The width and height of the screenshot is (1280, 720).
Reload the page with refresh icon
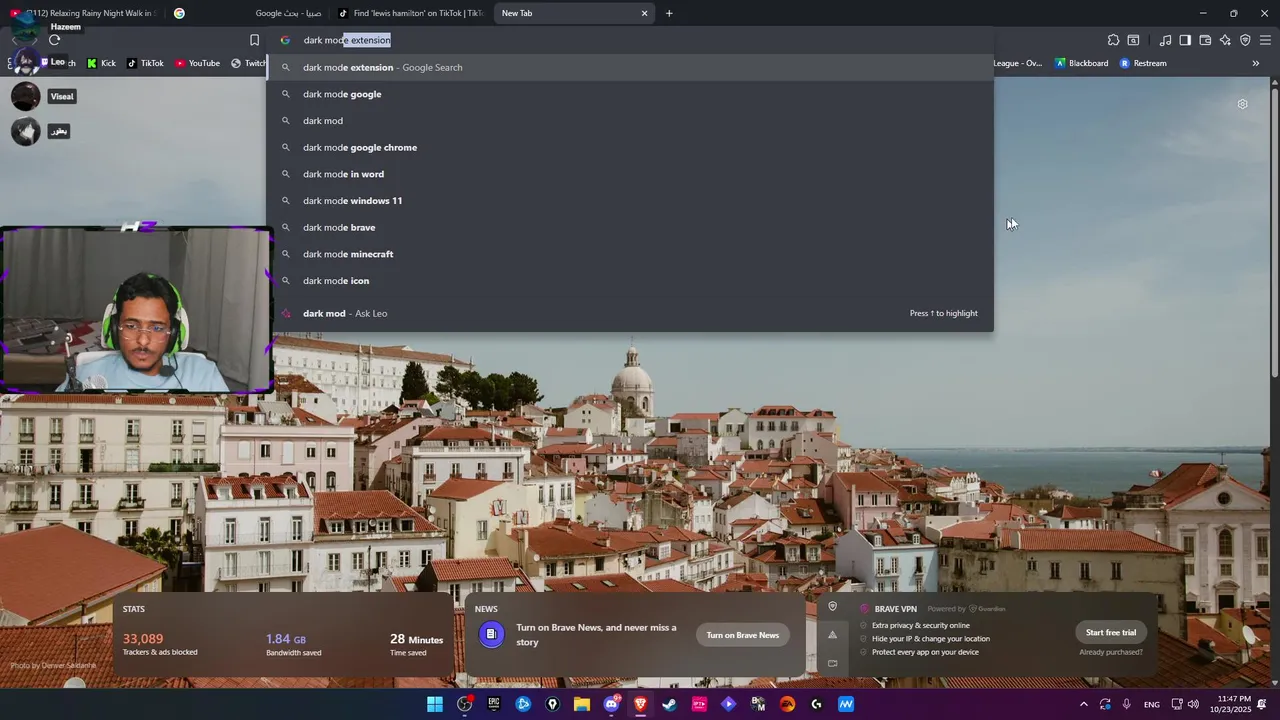click(54, 40)
